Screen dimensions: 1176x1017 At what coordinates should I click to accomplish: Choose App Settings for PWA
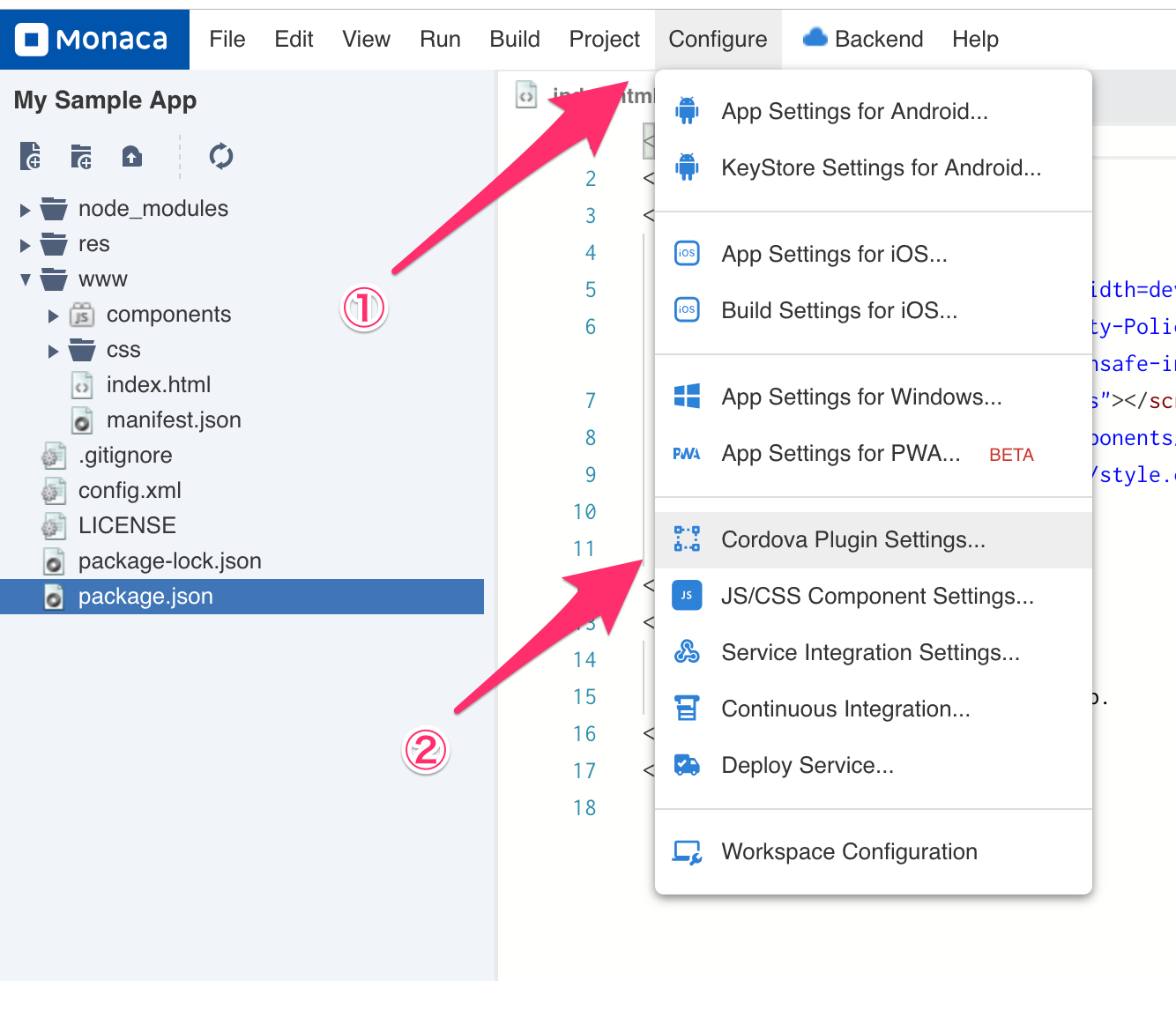pos(874,453)
